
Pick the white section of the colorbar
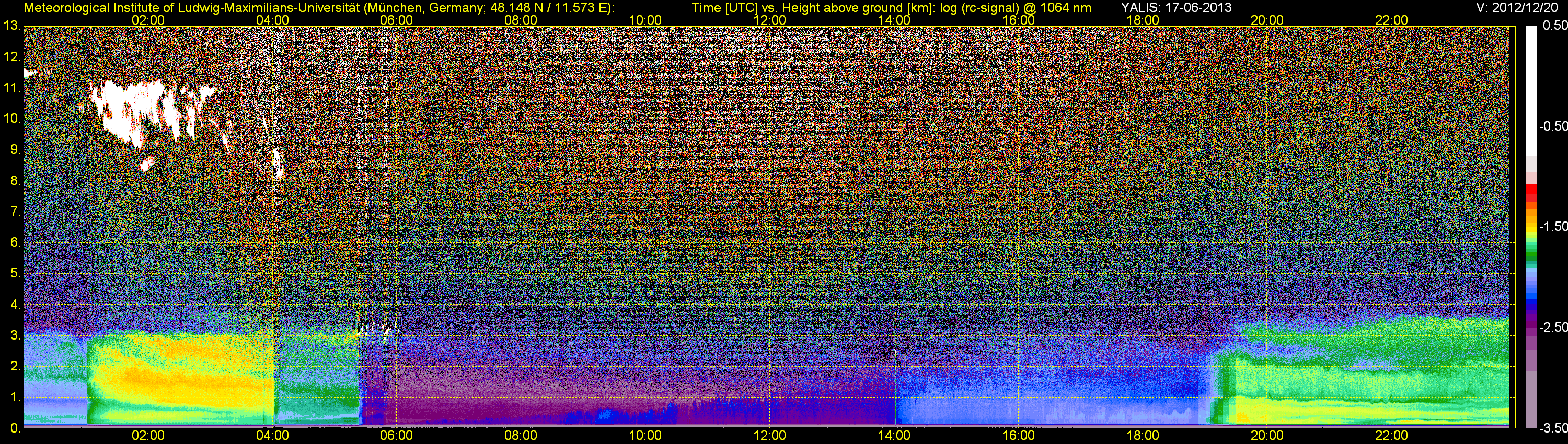(1531, 91)
